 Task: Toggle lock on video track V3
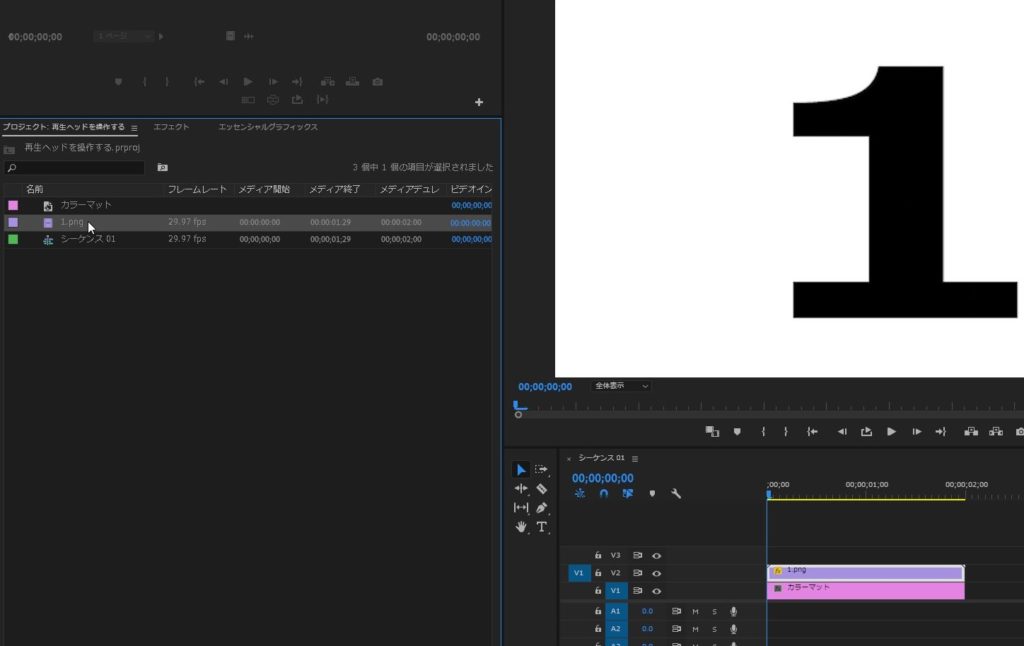(x=598, y=555)
